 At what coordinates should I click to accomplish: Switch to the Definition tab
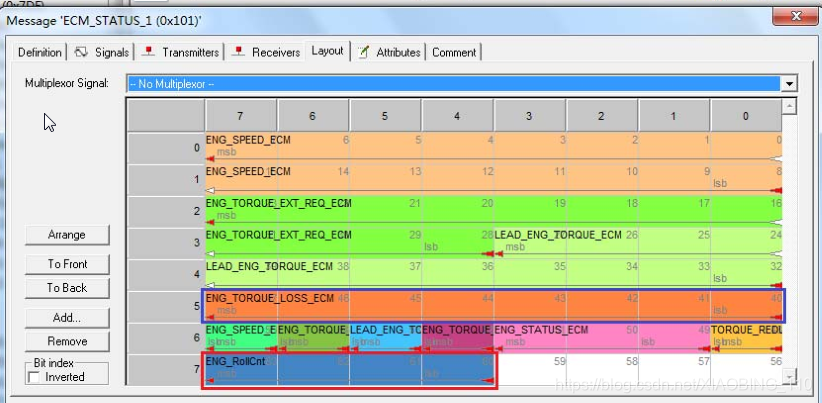coord(39,52)
